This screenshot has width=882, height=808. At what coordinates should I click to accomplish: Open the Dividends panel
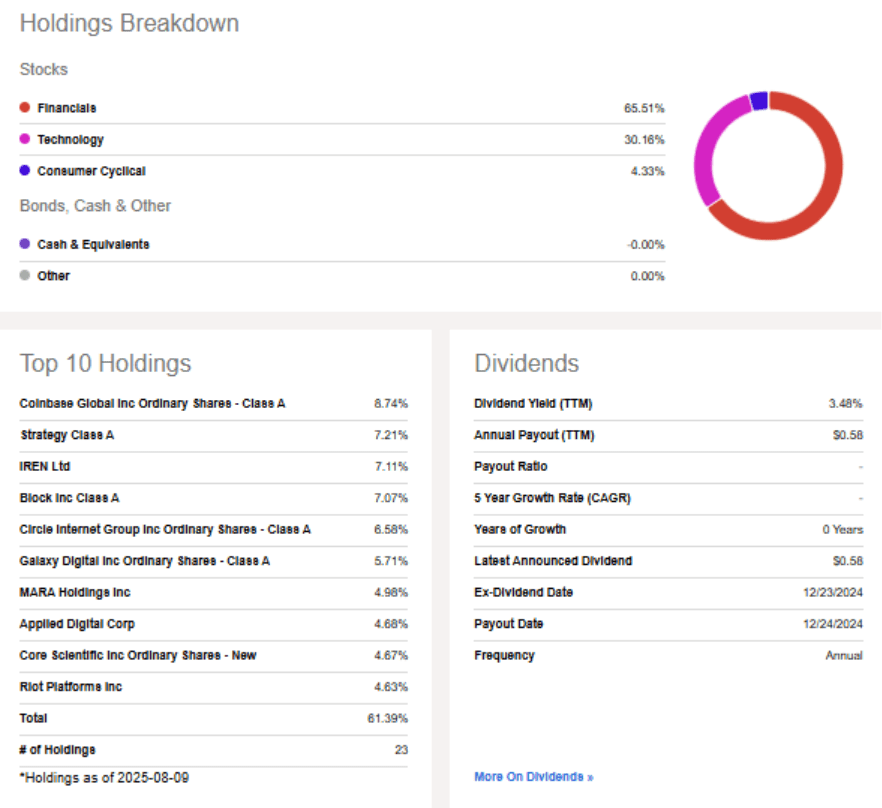tap(526, 363)
